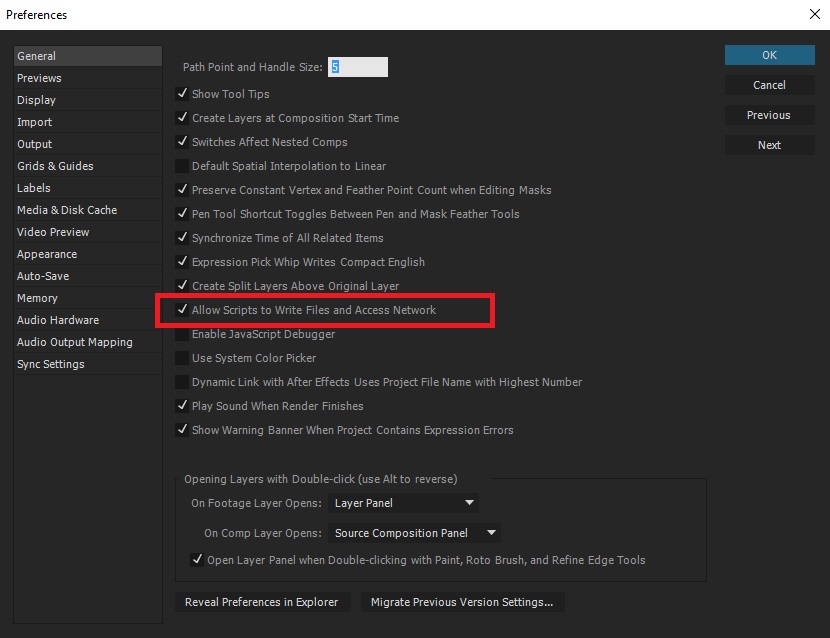Toggle Play Sound When Render Finishes
Viewport: 830px width, 638px height.
pos(182,406)
